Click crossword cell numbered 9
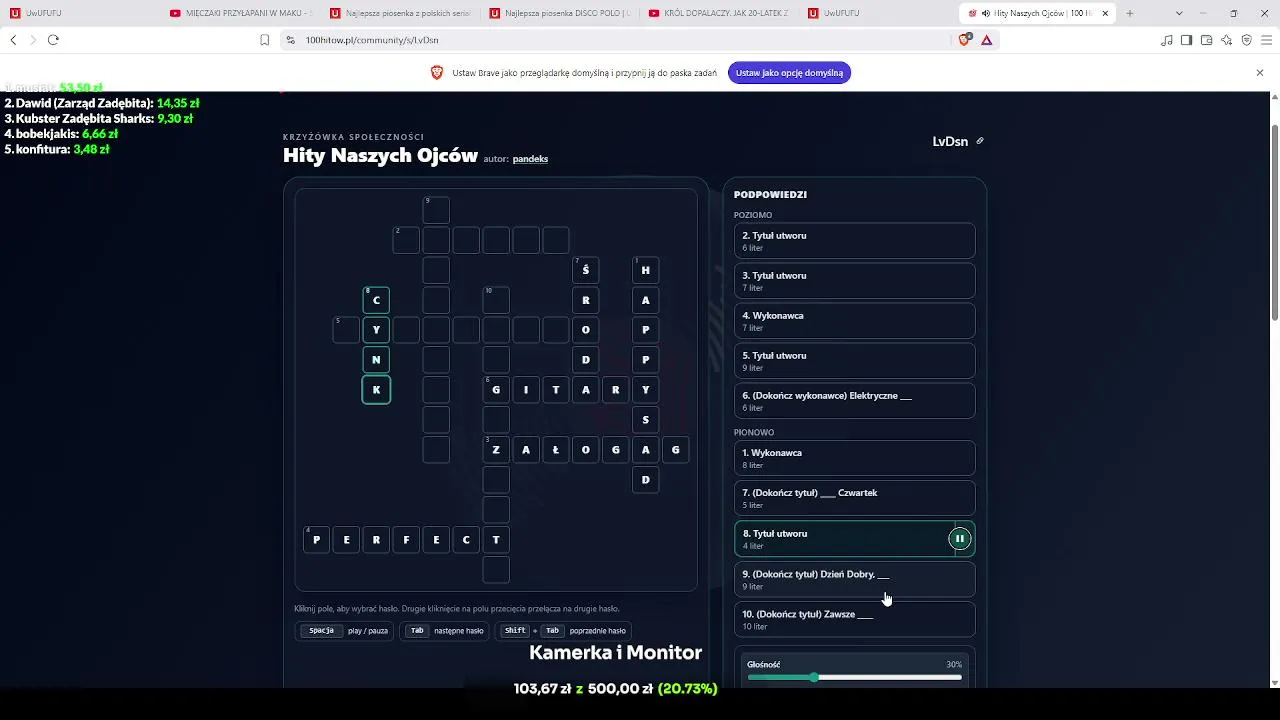Viewport: 1280px width, 720px height. pyautogui.click(x=436, y=210)
